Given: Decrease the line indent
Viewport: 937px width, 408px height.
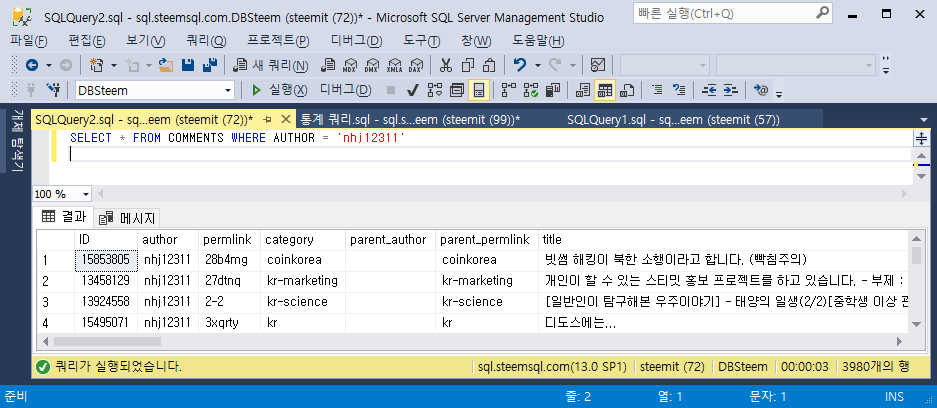Looking at the screenshot, I should (709, 90).
